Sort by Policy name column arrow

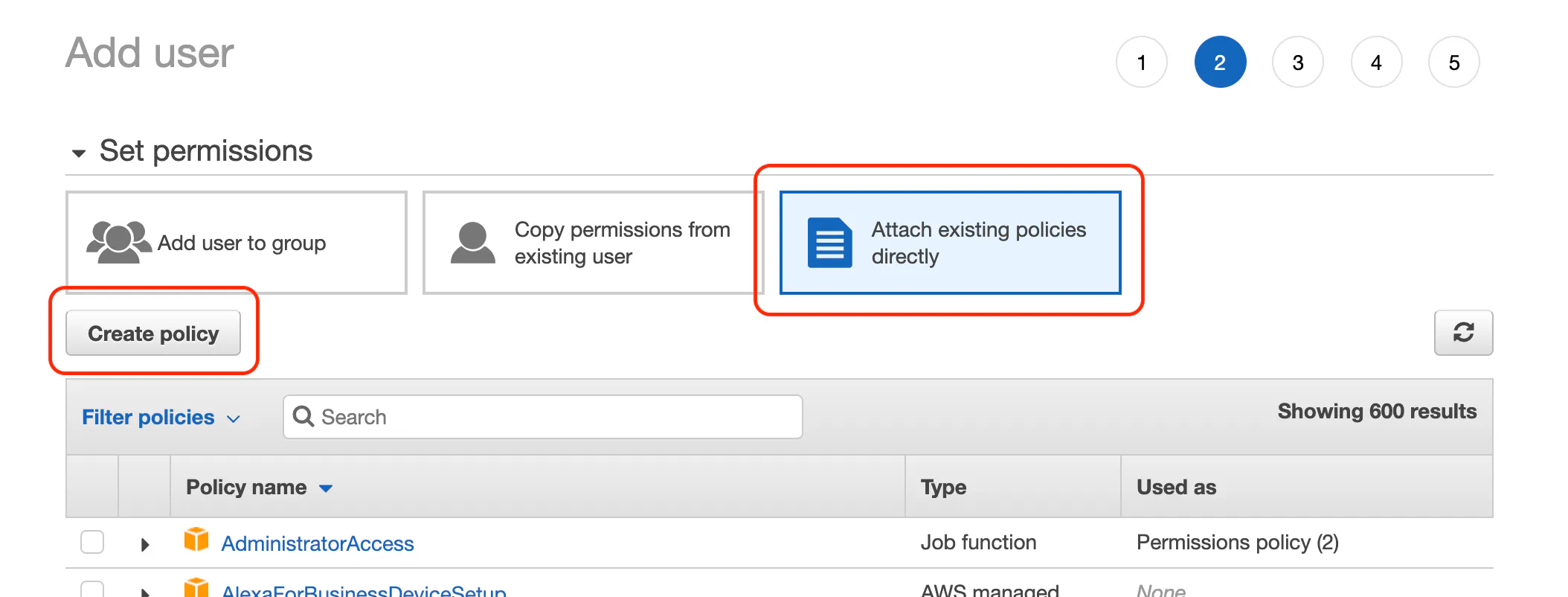326,488
